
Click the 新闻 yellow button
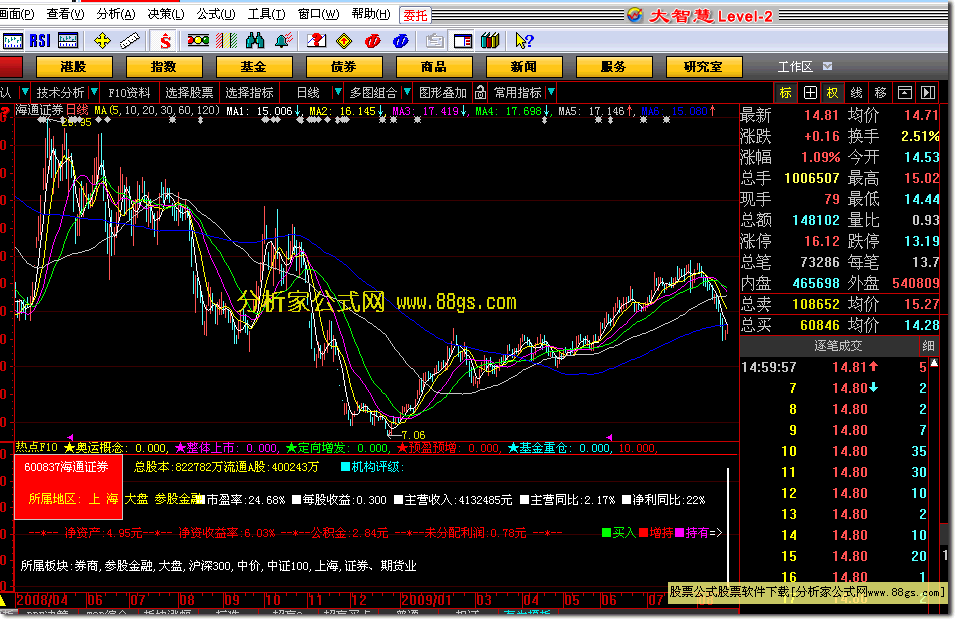(524, 67)
